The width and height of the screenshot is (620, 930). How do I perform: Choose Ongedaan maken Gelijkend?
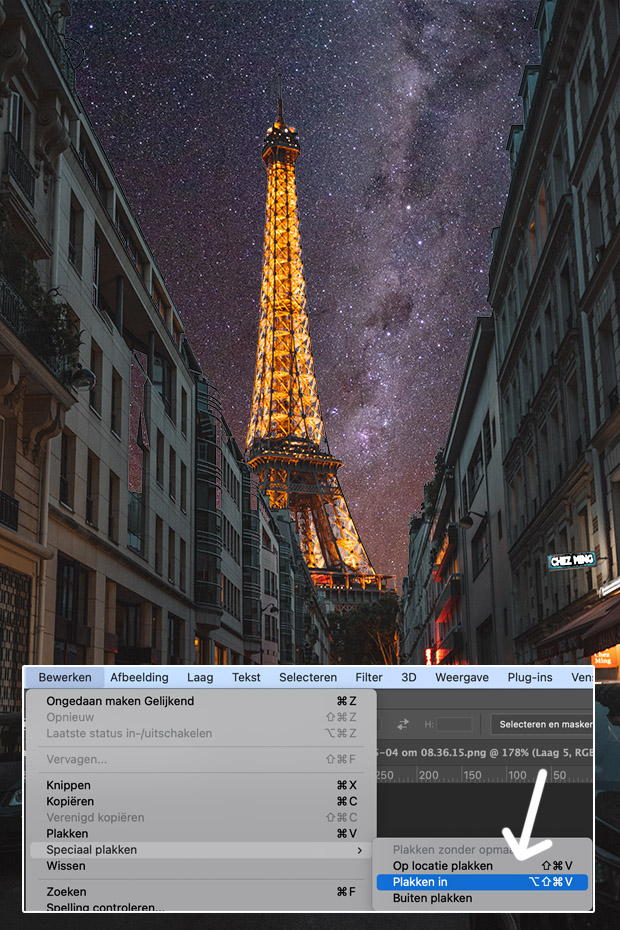(x=120, y=701)
